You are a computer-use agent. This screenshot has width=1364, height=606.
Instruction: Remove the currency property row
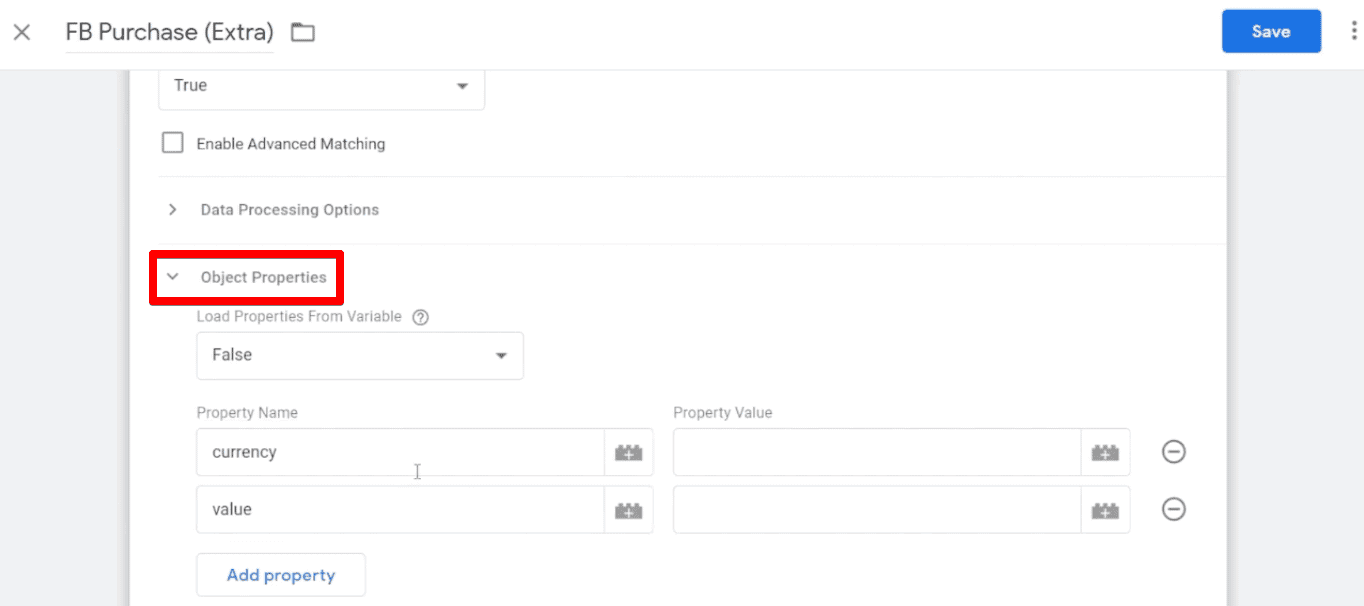pyautogui.click(x=1173, y=452)
